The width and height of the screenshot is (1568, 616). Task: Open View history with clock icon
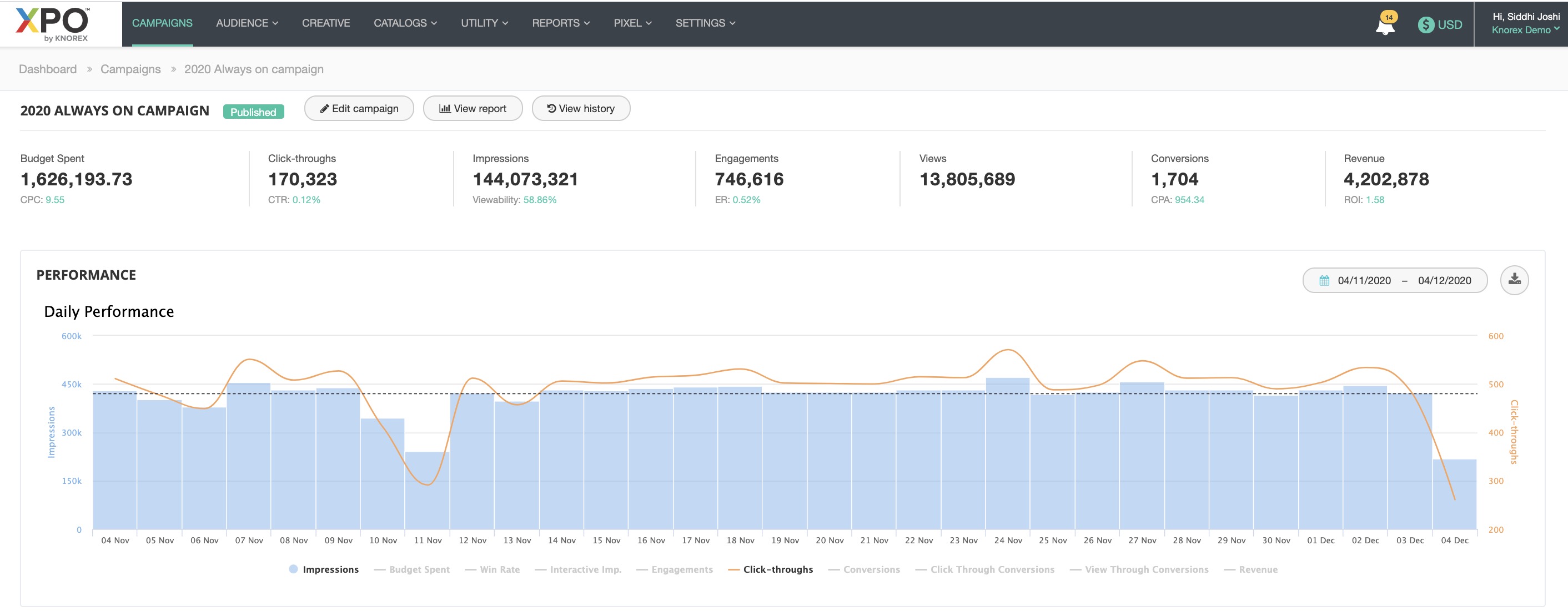[581, 108]
